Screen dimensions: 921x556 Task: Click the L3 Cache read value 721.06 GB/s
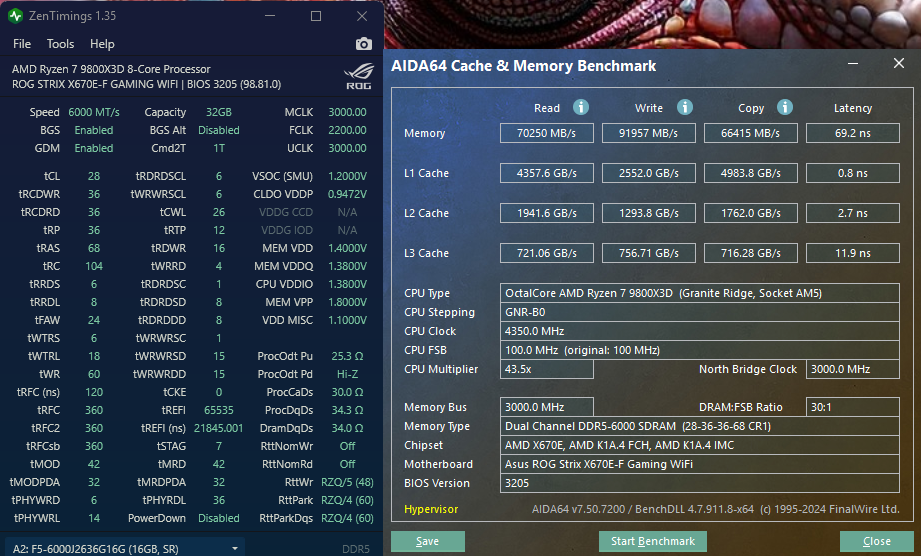pos(547,253)
